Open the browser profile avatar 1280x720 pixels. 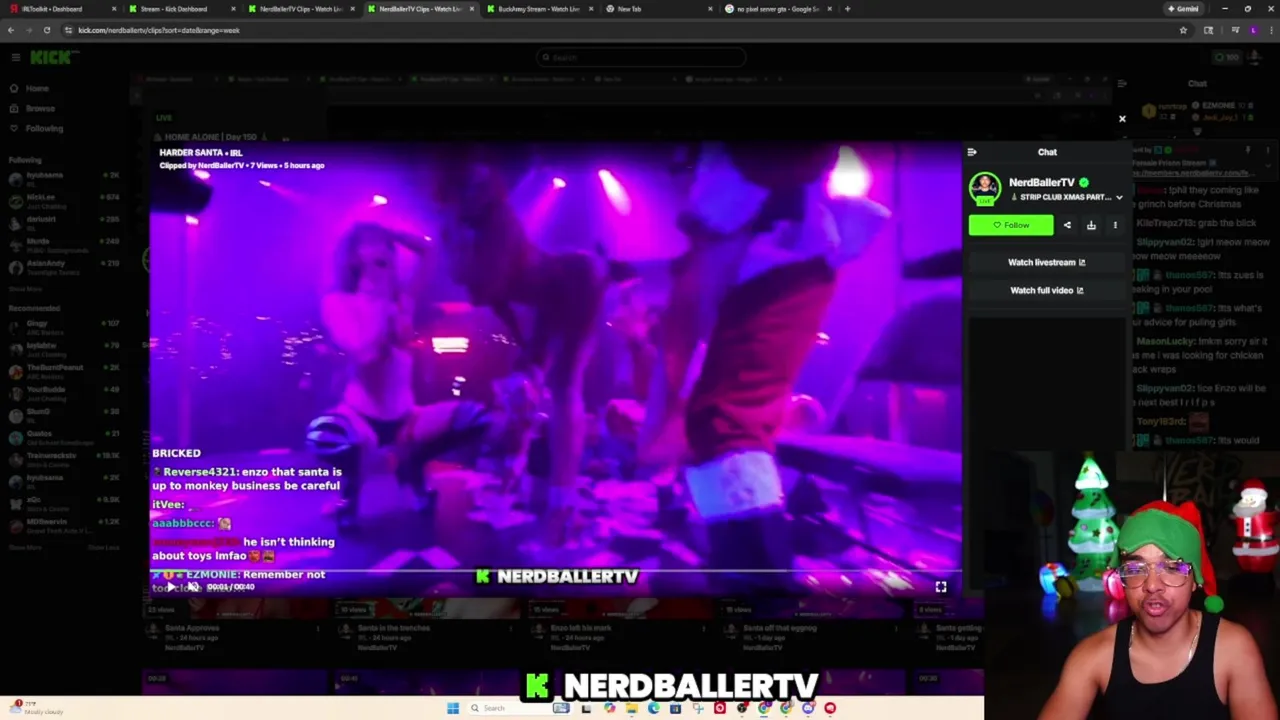[x=1253, y=30]
